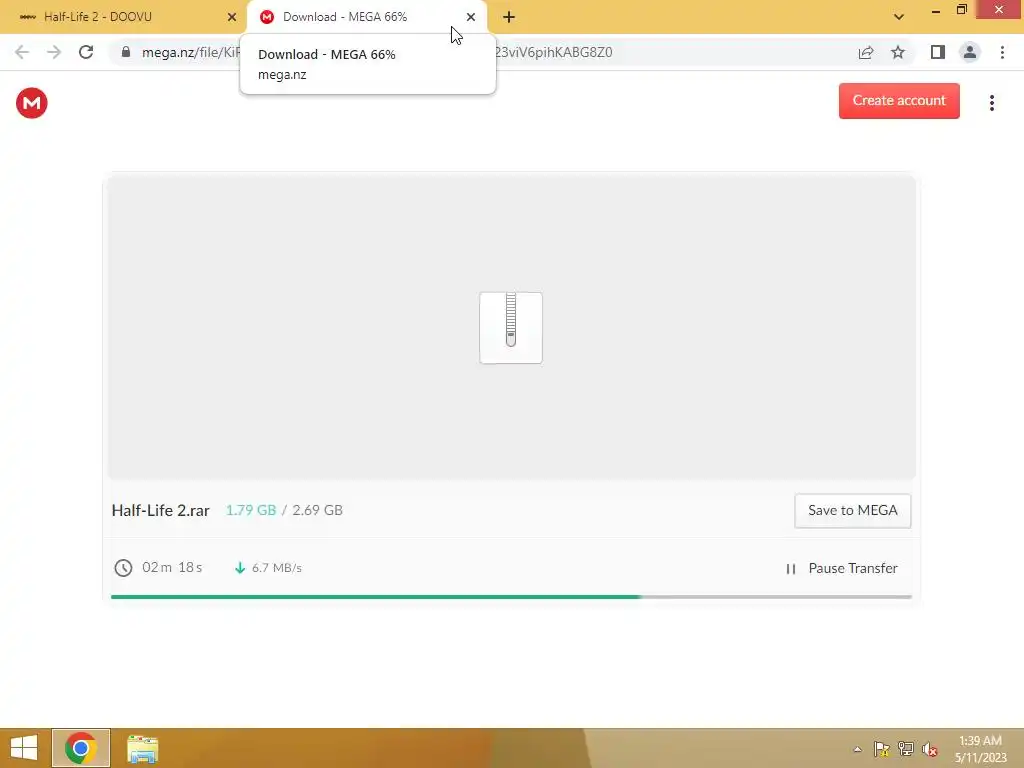Open the Windows Start menu
Viewport: 1024px width, 768px height.
(24, 748)
